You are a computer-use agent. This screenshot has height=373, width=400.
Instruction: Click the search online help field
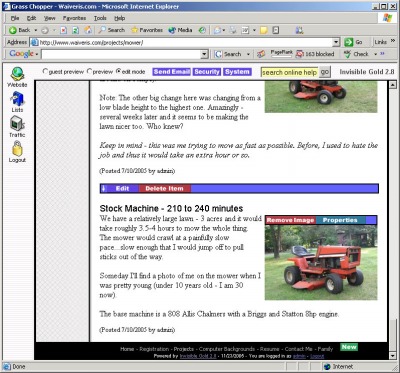[290, 72]
